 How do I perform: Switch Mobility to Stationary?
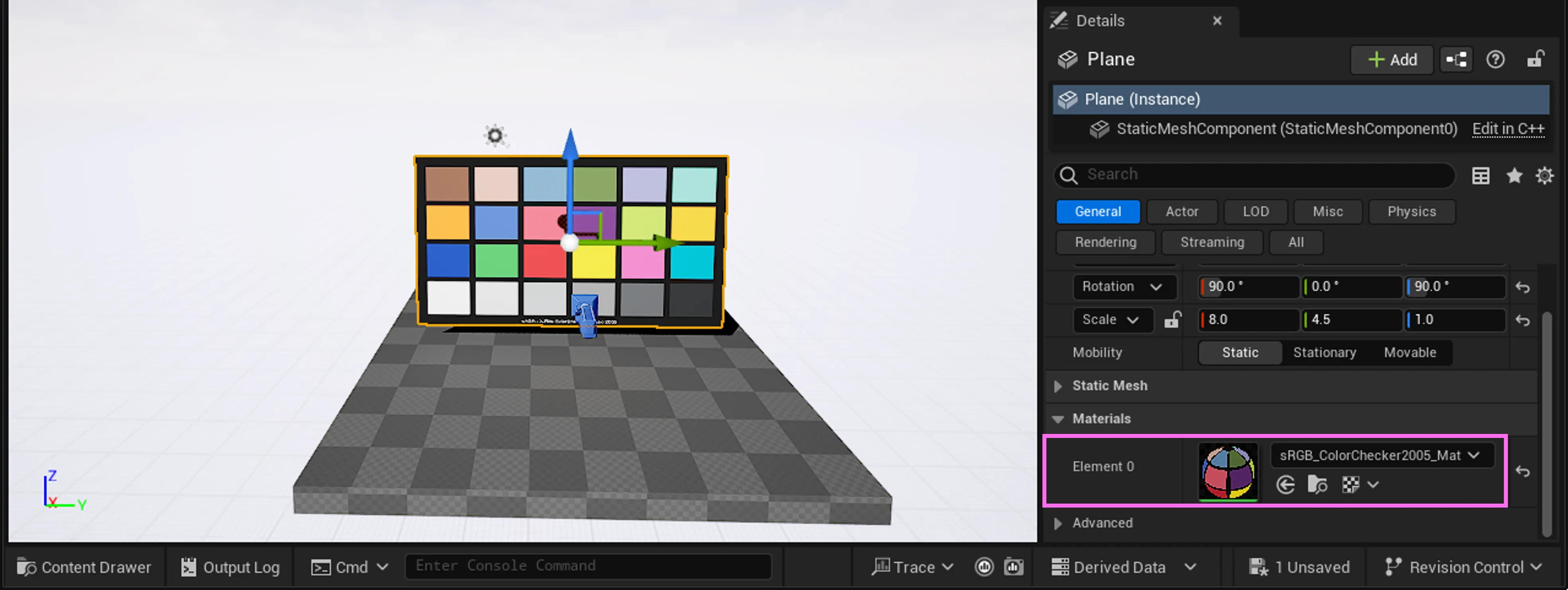pyautogui.click(x=1325, y=353)
